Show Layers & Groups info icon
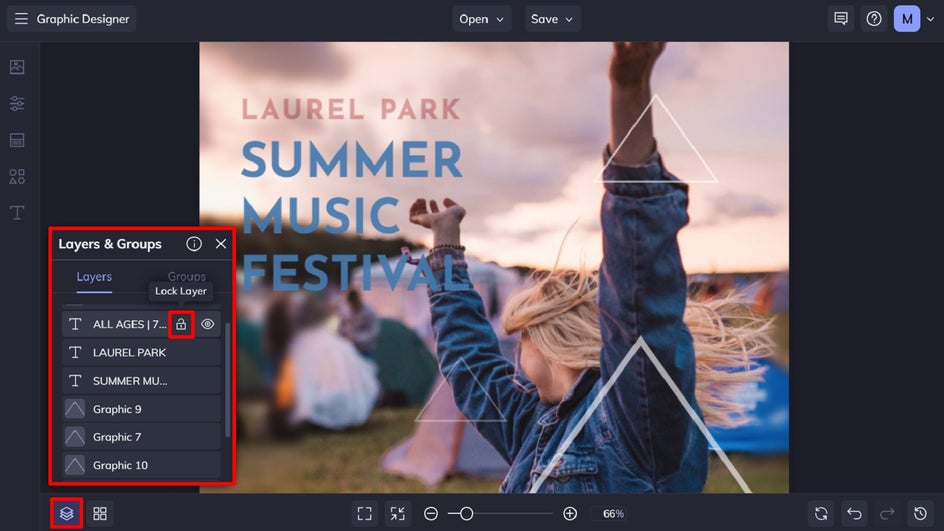The image size is (944, 531). [x=194, y=244]
